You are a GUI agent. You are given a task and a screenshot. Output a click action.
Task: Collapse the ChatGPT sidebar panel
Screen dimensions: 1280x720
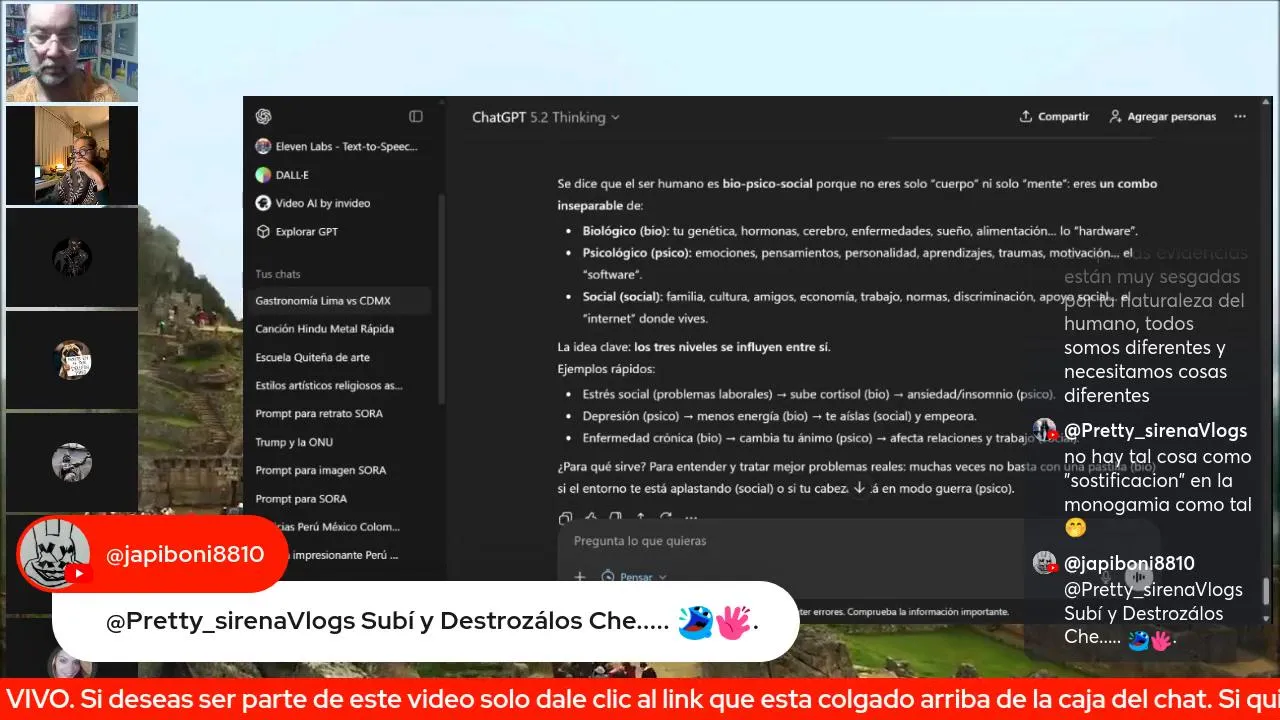(x=416, y=116)
